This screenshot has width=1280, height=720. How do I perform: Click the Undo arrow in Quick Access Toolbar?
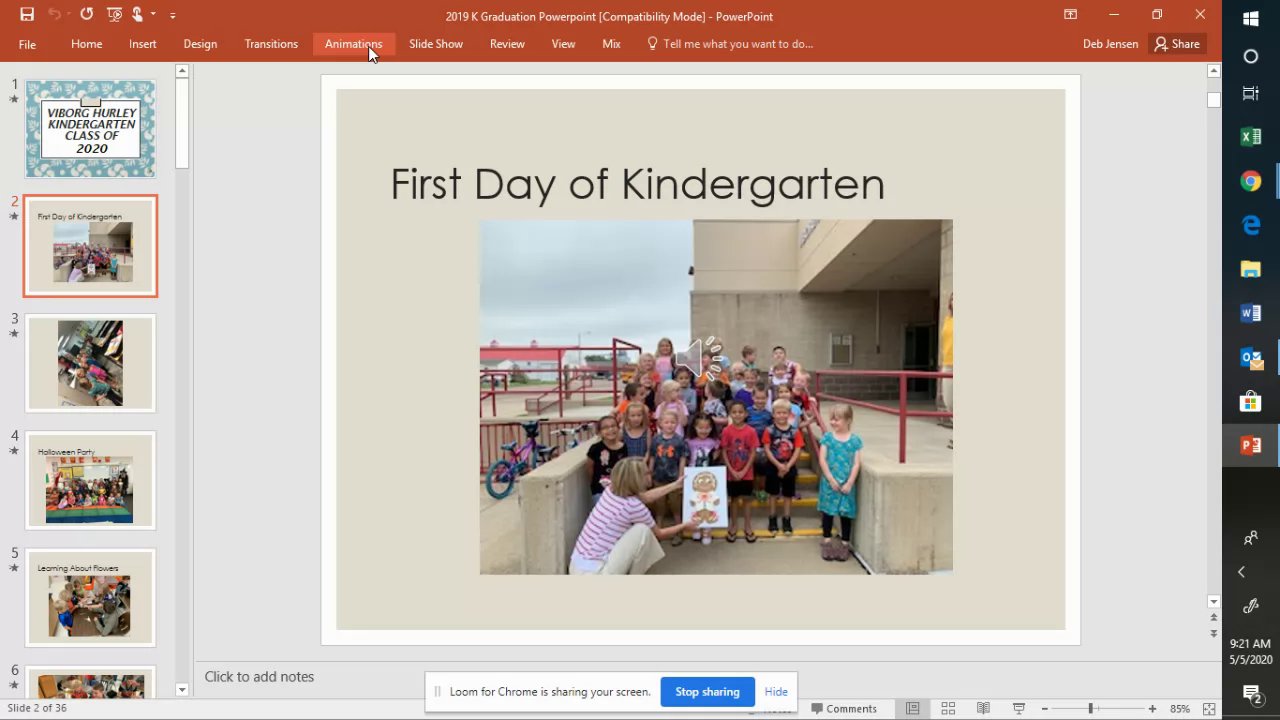(55, 15)
